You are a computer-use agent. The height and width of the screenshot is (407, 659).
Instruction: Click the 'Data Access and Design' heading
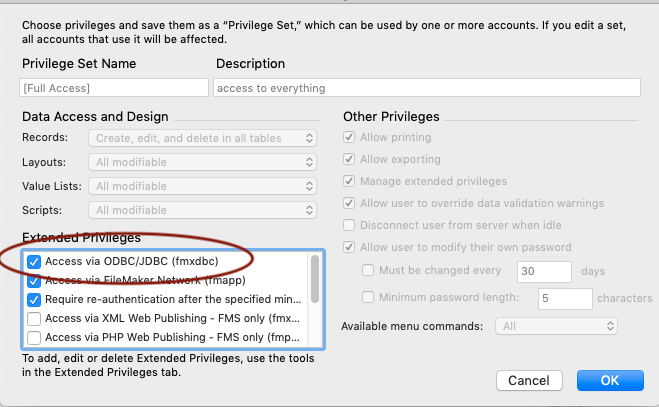click(95, 116)
